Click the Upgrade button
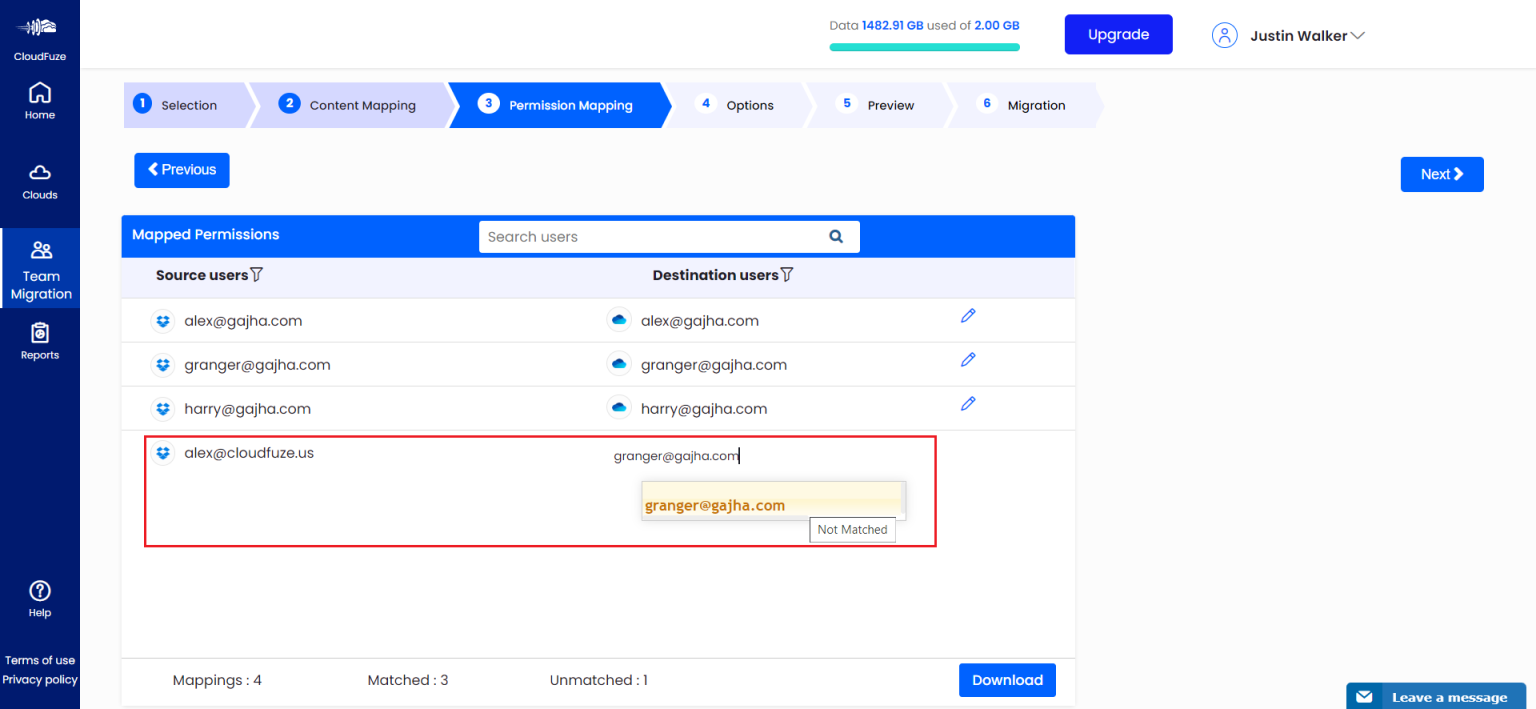This screenshot has height=709, width=1536. tap(1118, 35)
